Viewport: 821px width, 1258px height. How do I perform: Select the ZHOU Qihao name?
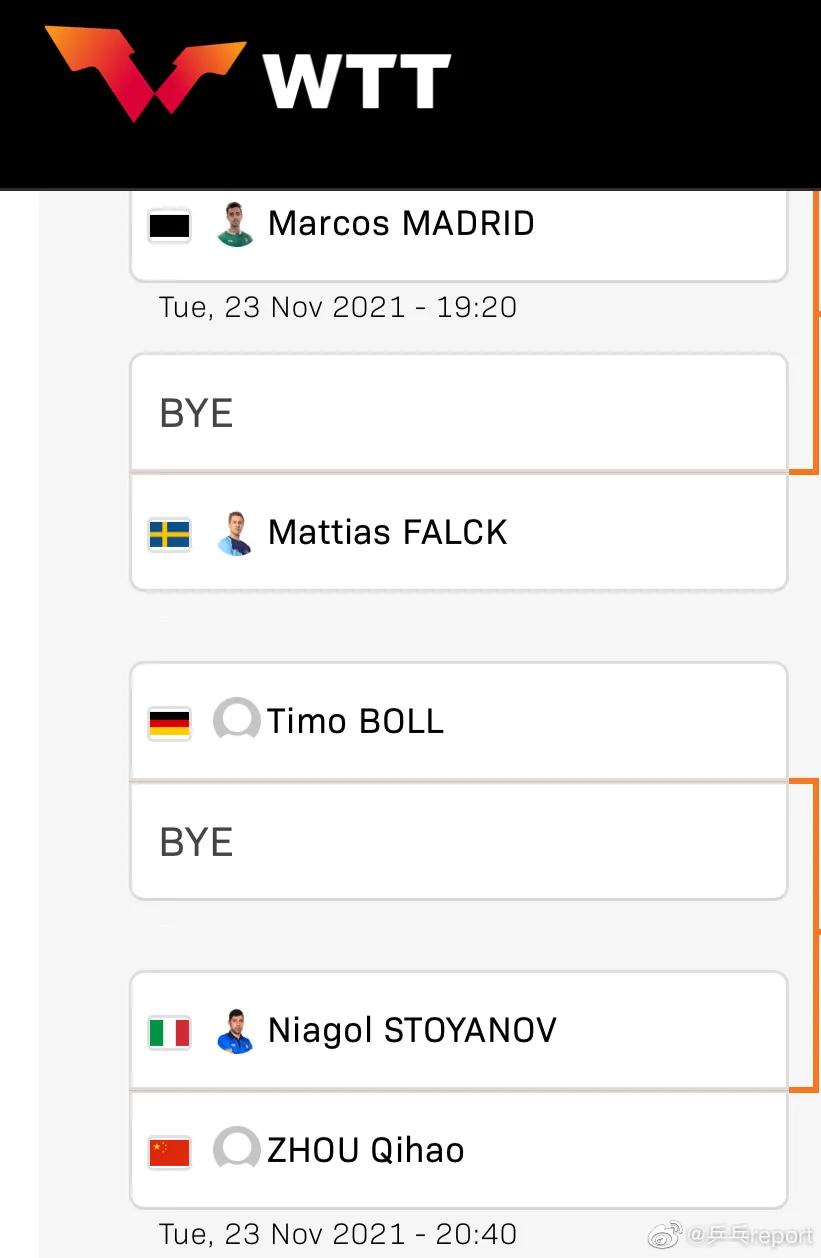point(366,1150)
